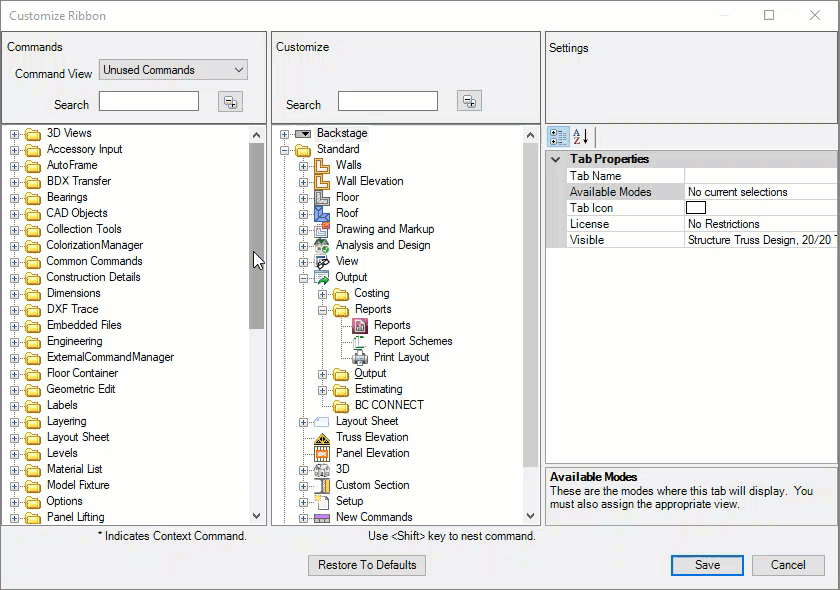
Task: Select the Geometric Edit folder
Action: tap(81, 390)
